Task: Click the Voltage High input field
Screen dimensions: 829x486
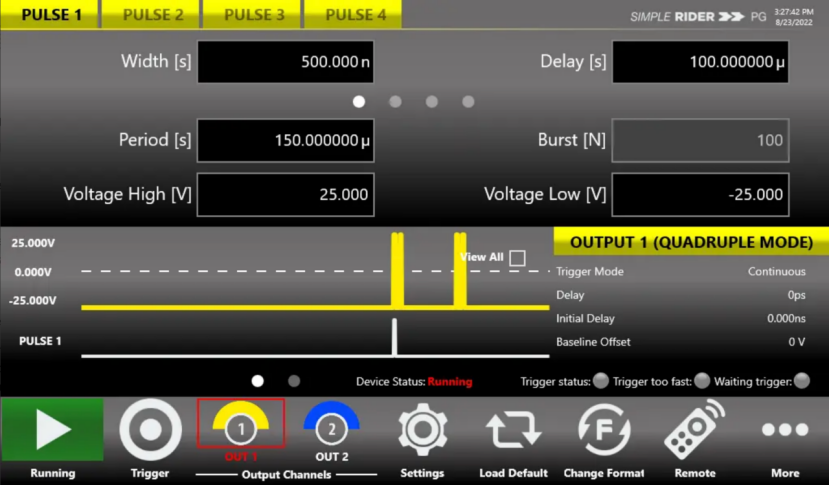Action: point(285,194)
